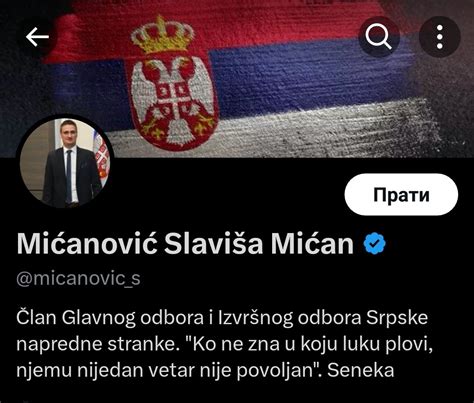This screenshot has height=403, width=474.
Task: Select the display name Mićanović Slaviša Mićan
Action: coord(185,244)
